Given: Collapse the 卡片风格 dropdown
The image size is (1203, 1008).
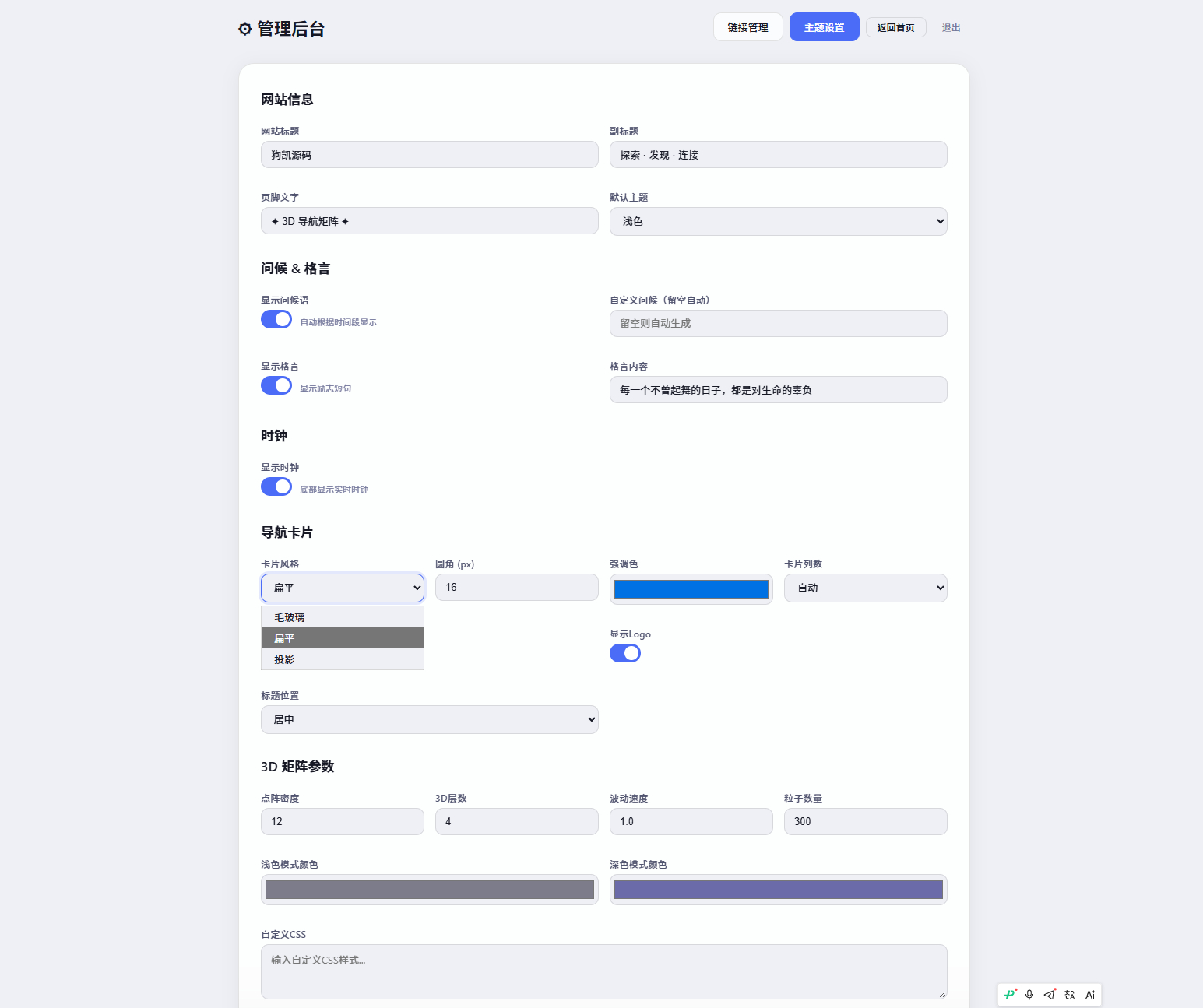Looking at the screenshot, I should click(343, 588).
